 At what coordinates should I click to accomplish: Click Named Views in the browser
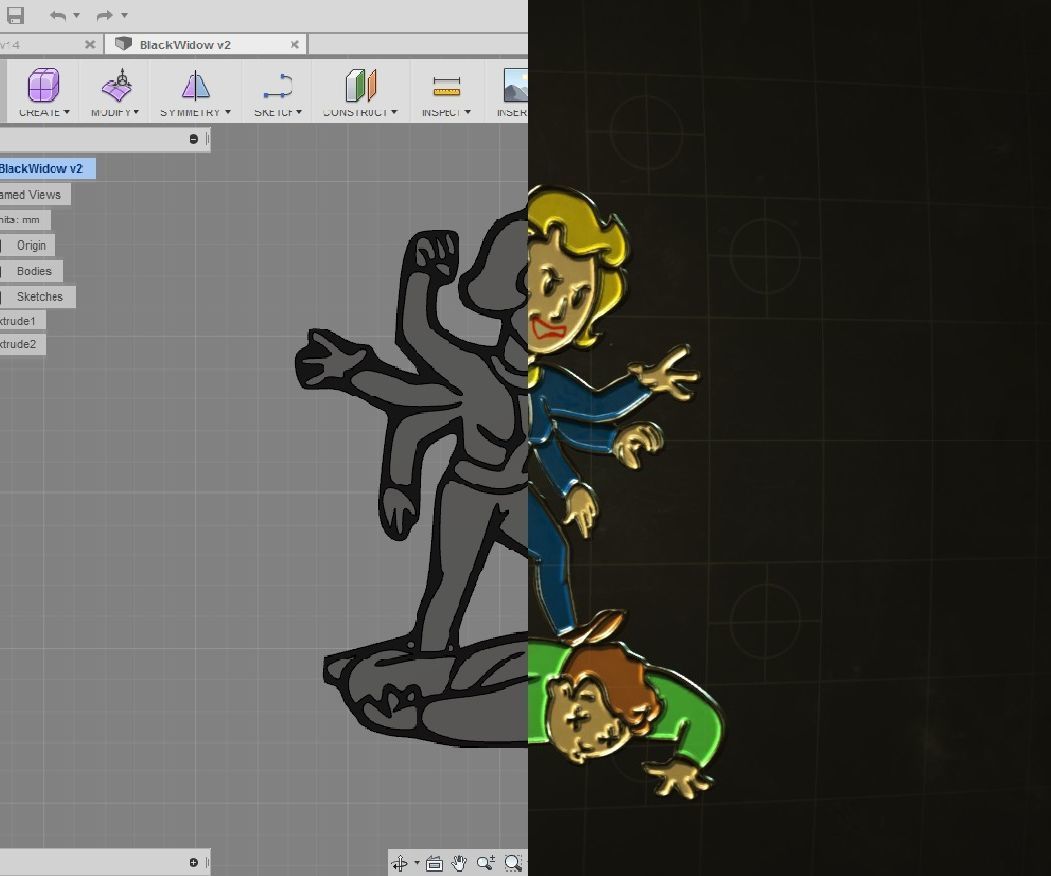[x=30, y=194]
